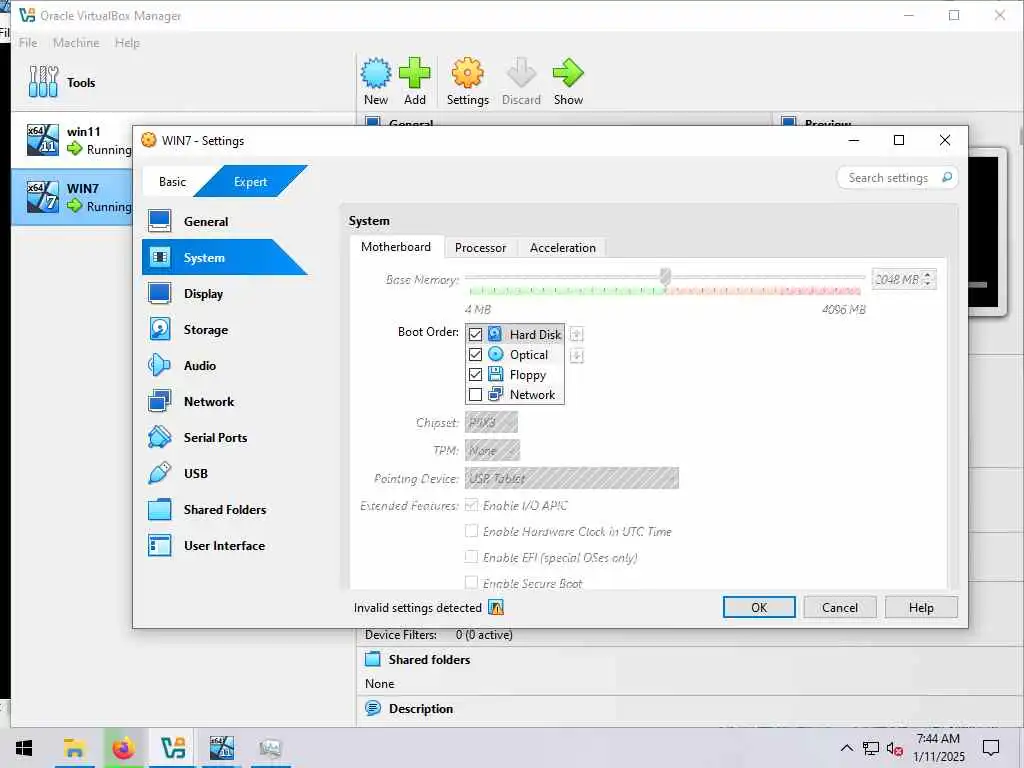The image size is (1024, 768).
Task: Uncheck the Hard Disk boot checkbox
Action: pos(475,334)
